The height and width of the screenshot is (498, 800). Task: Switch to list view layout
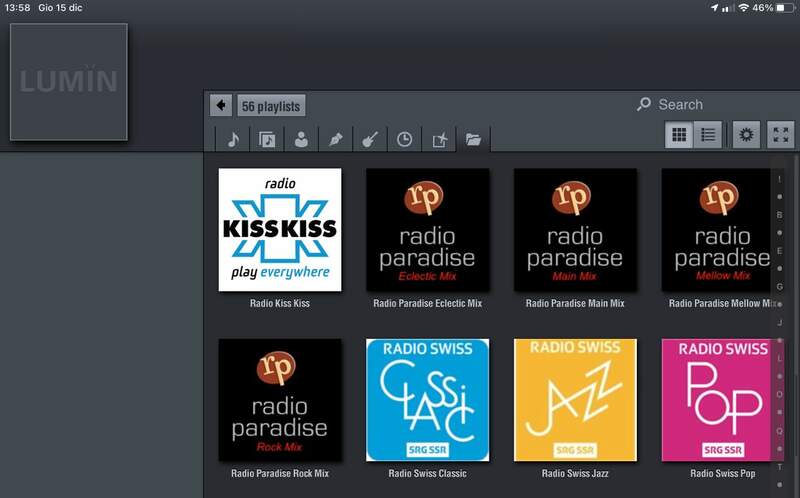[x=708, y=135]
